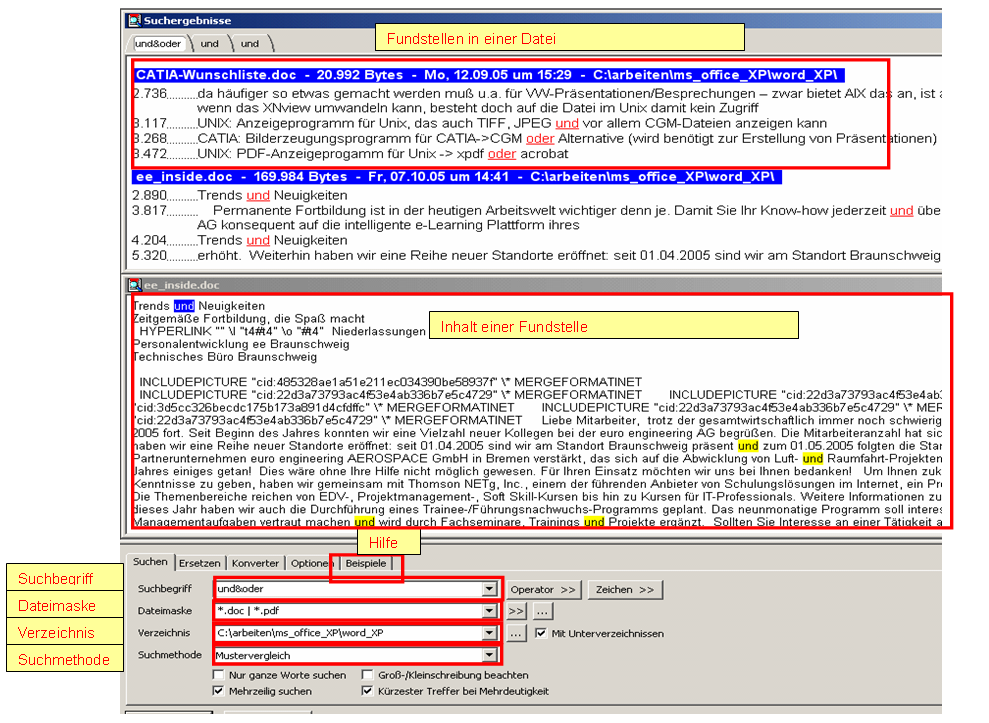
Task: Switch to the Optionen tab
Action: pyautogui.click(x=310, y=563)
